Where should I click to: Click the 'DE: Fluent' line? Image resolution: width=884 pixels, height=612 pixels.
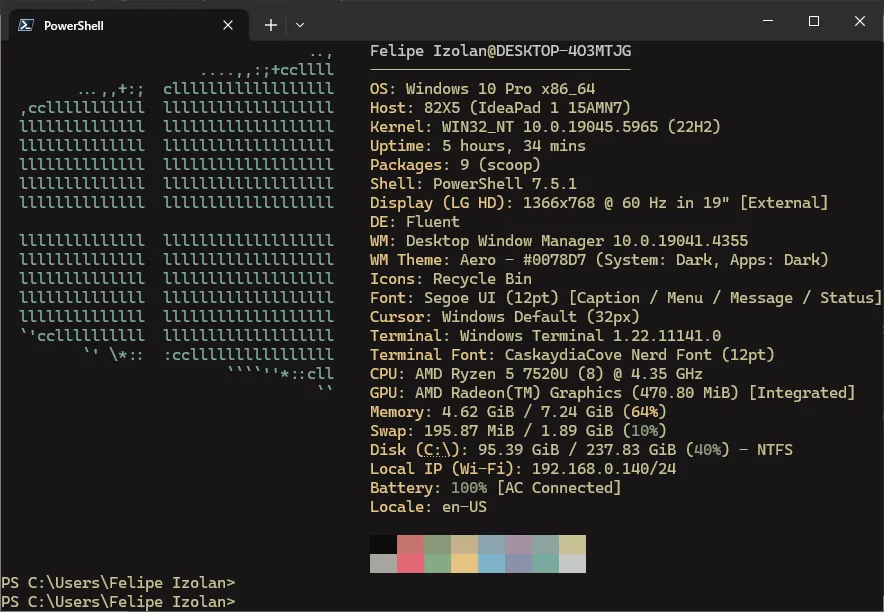[415, 222]
